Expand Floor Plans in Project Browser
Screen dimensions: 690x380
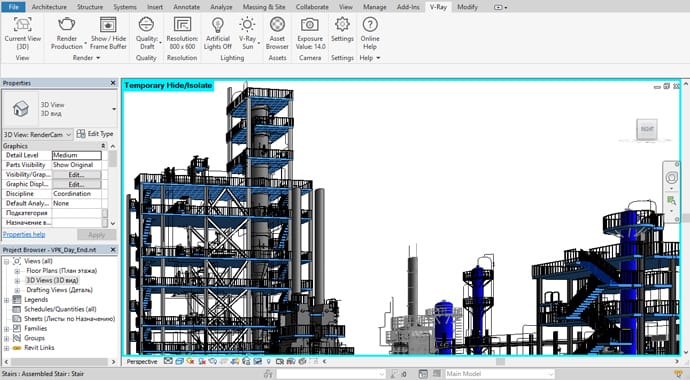[17, 271]
